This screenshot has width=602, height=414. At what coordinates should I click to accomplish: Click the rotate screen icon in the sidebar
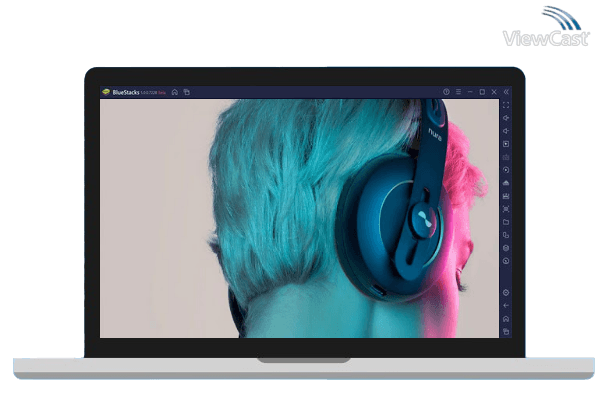click(506, 170)
